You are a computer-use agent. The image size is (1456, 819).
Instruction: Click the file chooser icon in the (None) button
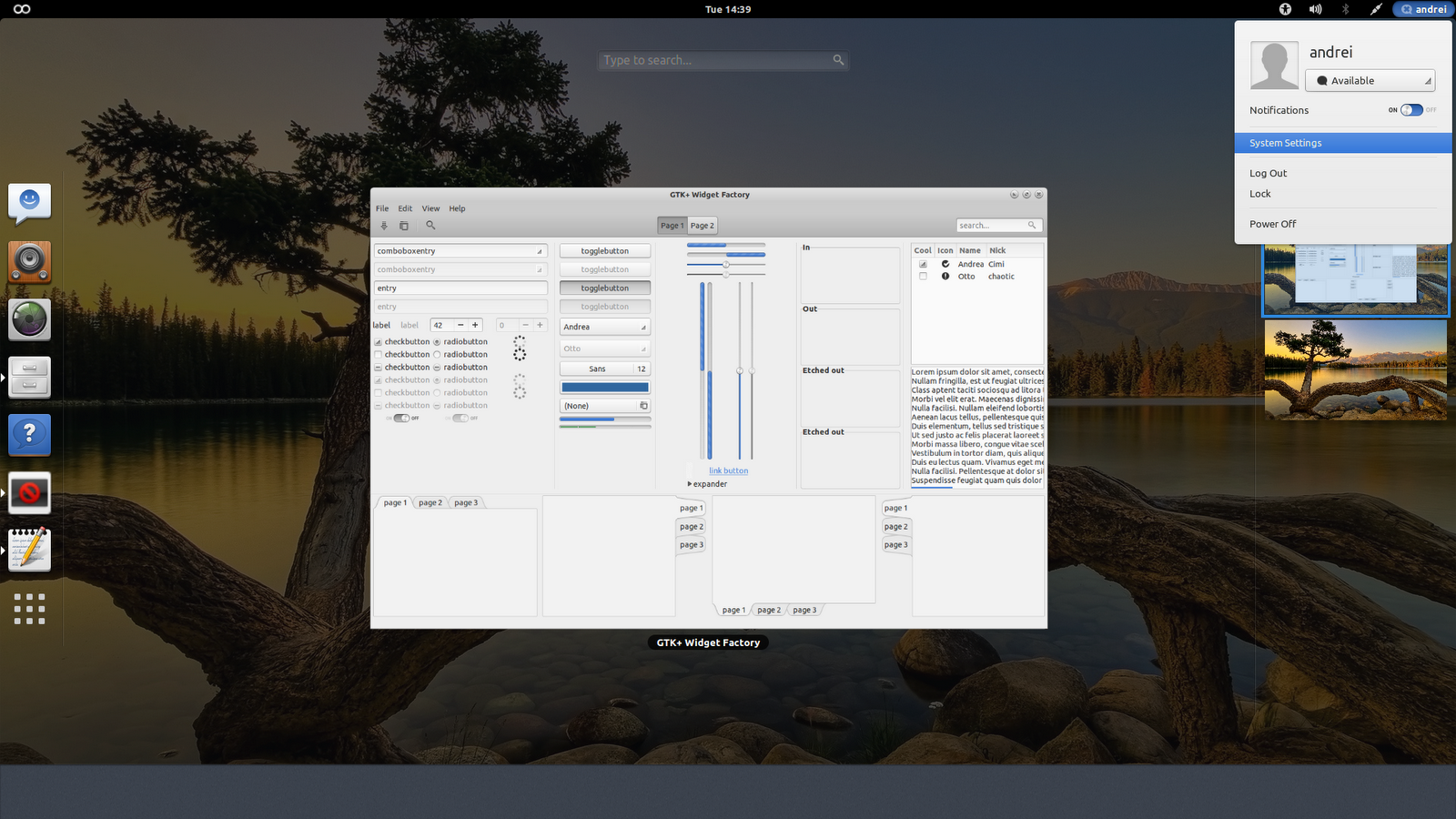(644, 405)
